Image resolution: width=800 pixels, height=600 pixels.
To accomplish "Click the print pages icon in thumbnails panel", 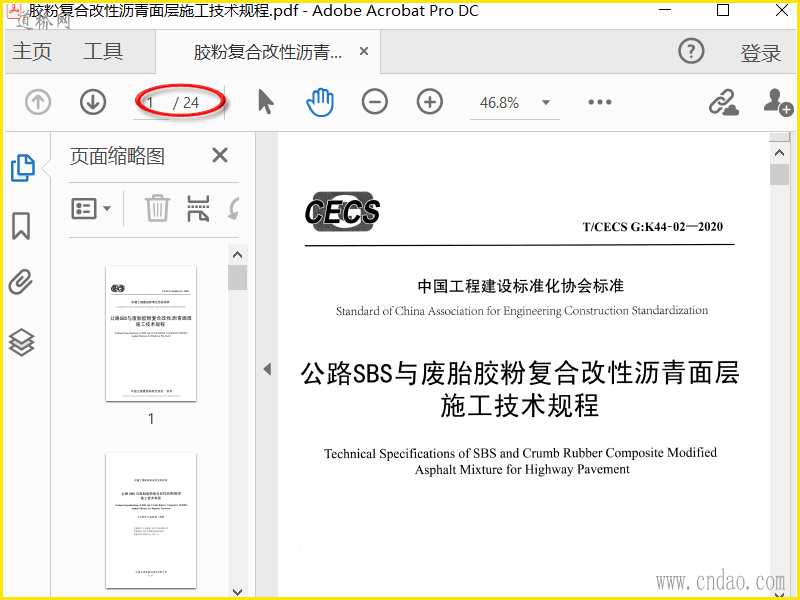I will click(198, 208).
